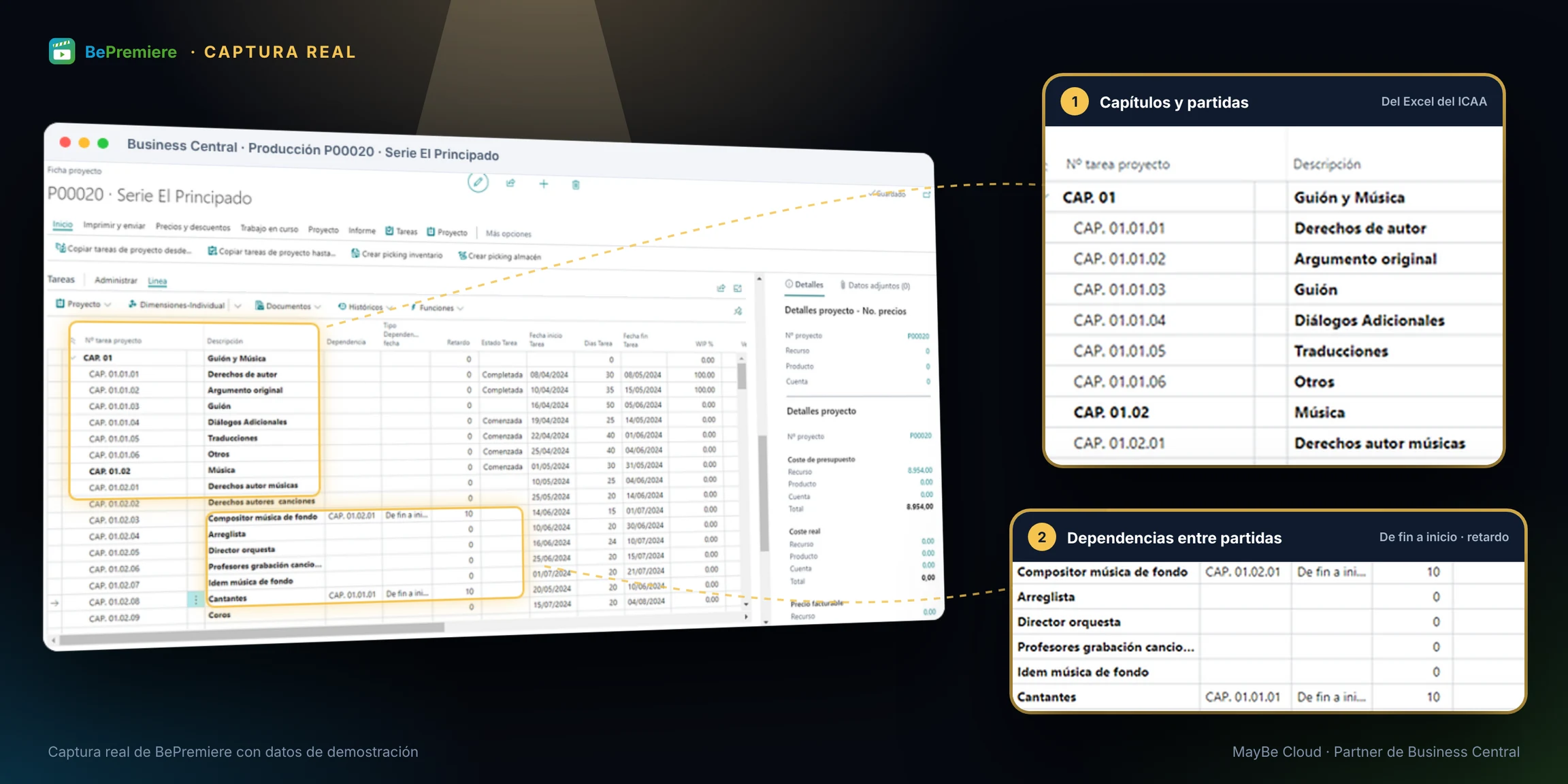Expand the Funciones dropdown

[438, 308]
